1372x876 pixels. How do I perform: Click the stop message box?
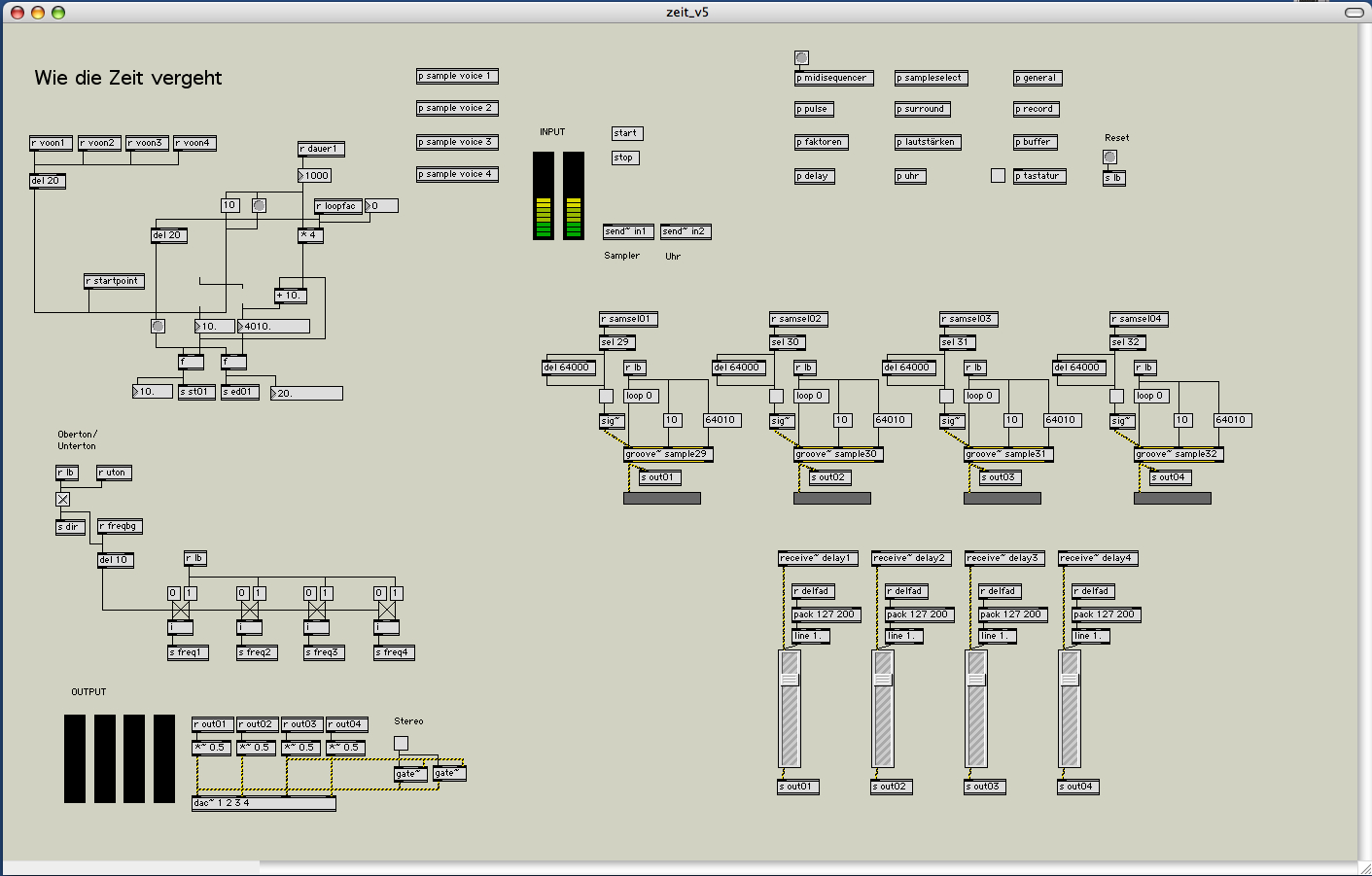(x=625, y=158)
